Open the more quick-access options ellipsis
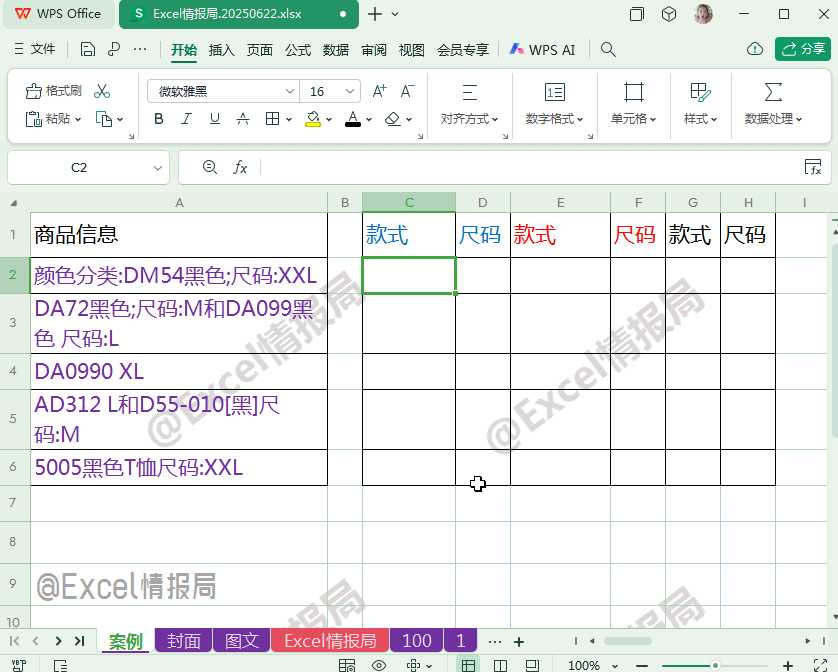Viewport: 838px width, 672px height. coord(140,49)
